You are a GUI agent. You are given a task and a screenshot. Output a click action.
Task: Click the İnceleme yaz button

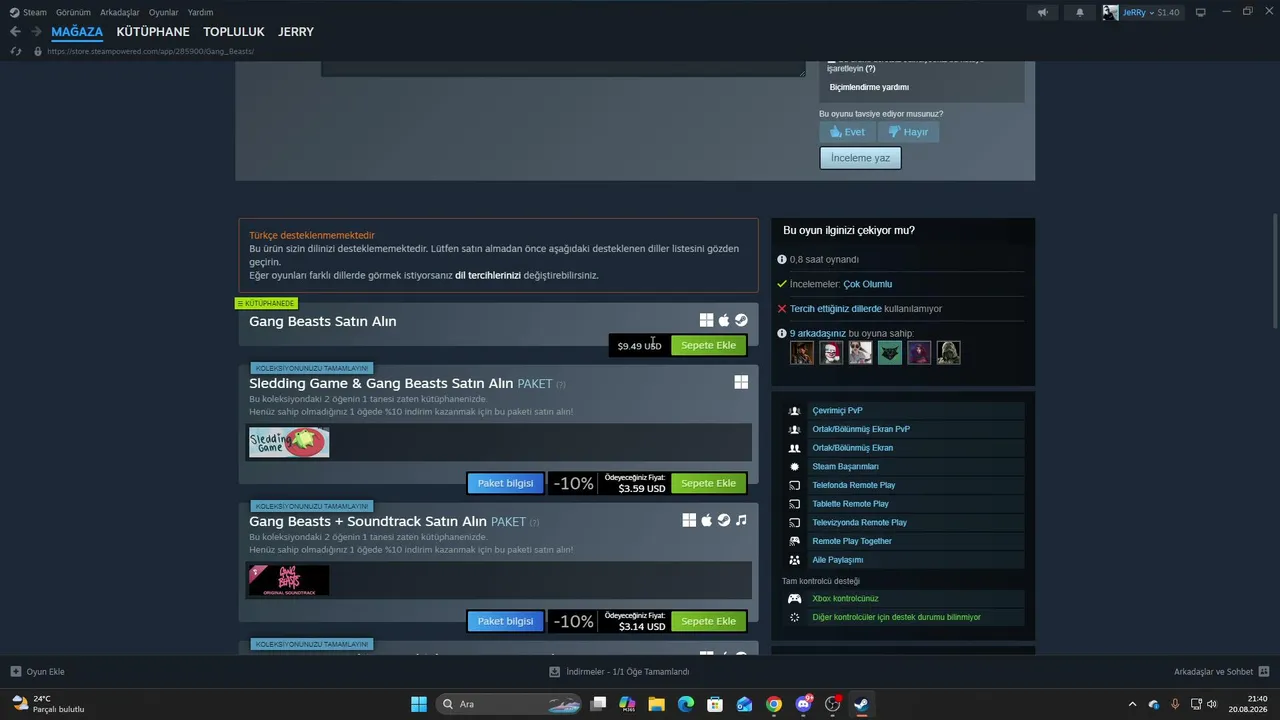[x=860, y=158]
